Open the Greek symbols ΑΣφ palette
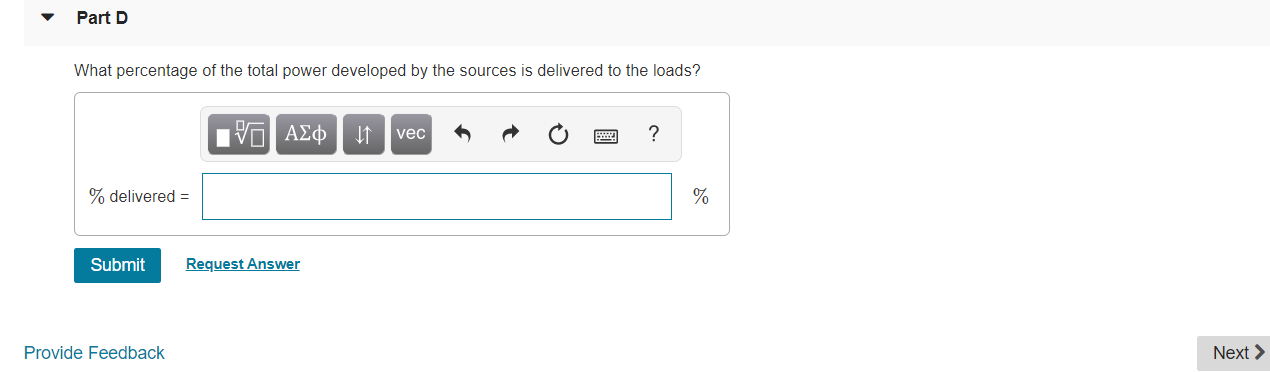Screen dimensions: 1270x372 [306, 134]
